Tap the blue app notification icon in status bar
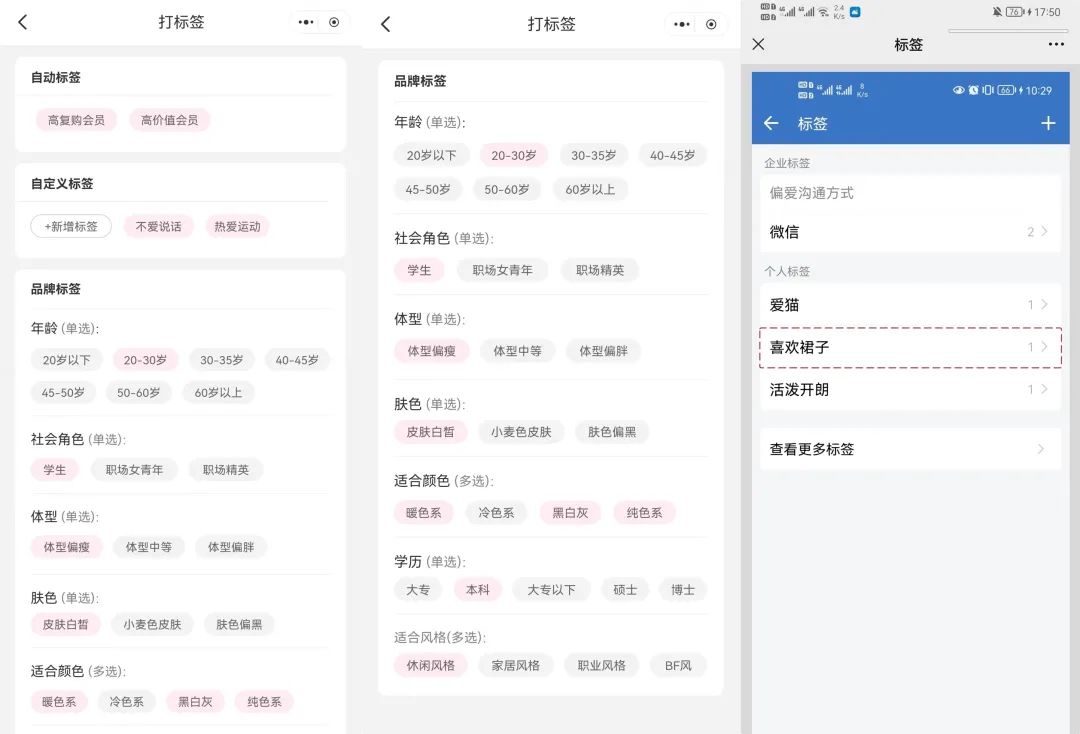Viewport: 1080px width, 734px height. point(855,12)
